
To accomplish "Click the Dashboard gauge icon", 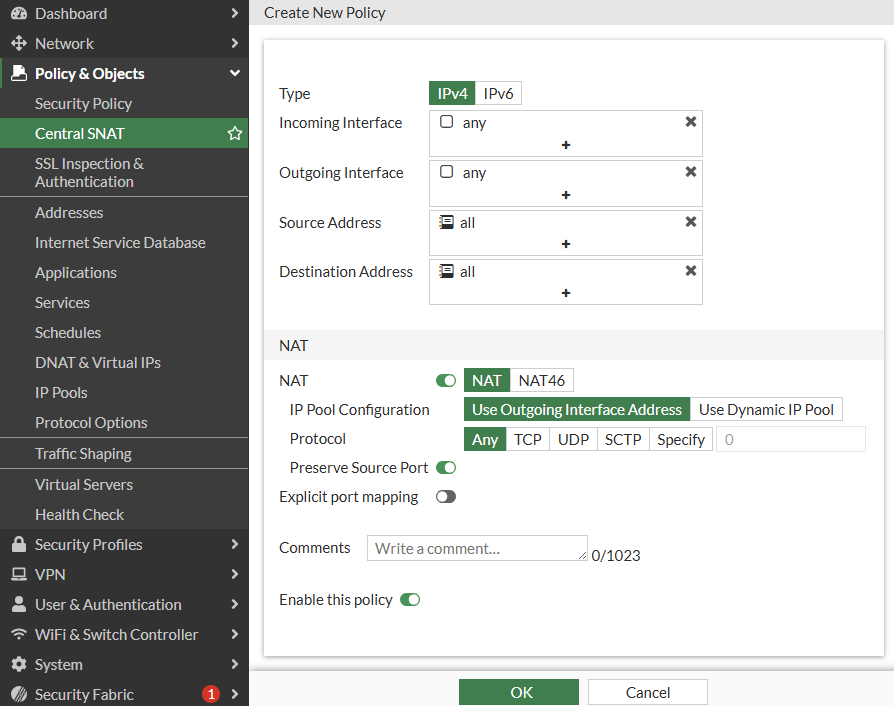I will 19,13.
